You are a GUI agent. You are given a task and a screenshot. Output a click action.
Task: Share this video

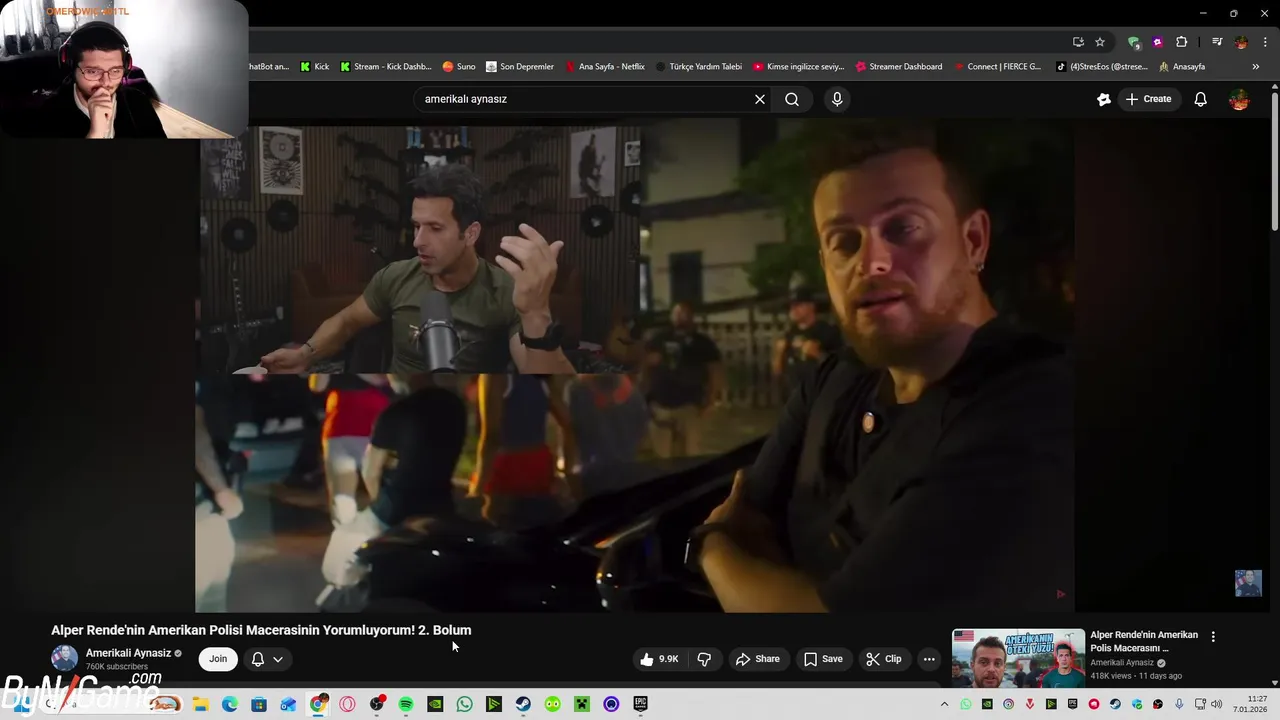click(757, 659)
